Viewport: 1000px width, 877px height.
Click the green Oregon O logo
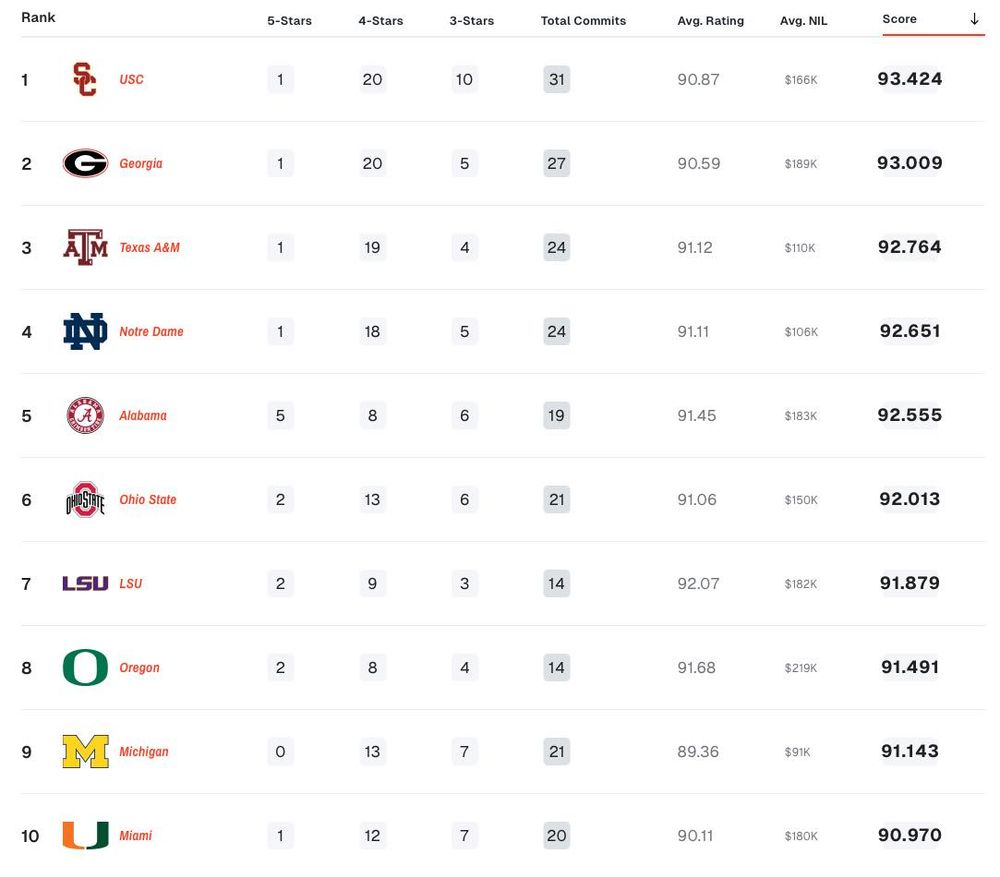point(85,668)
